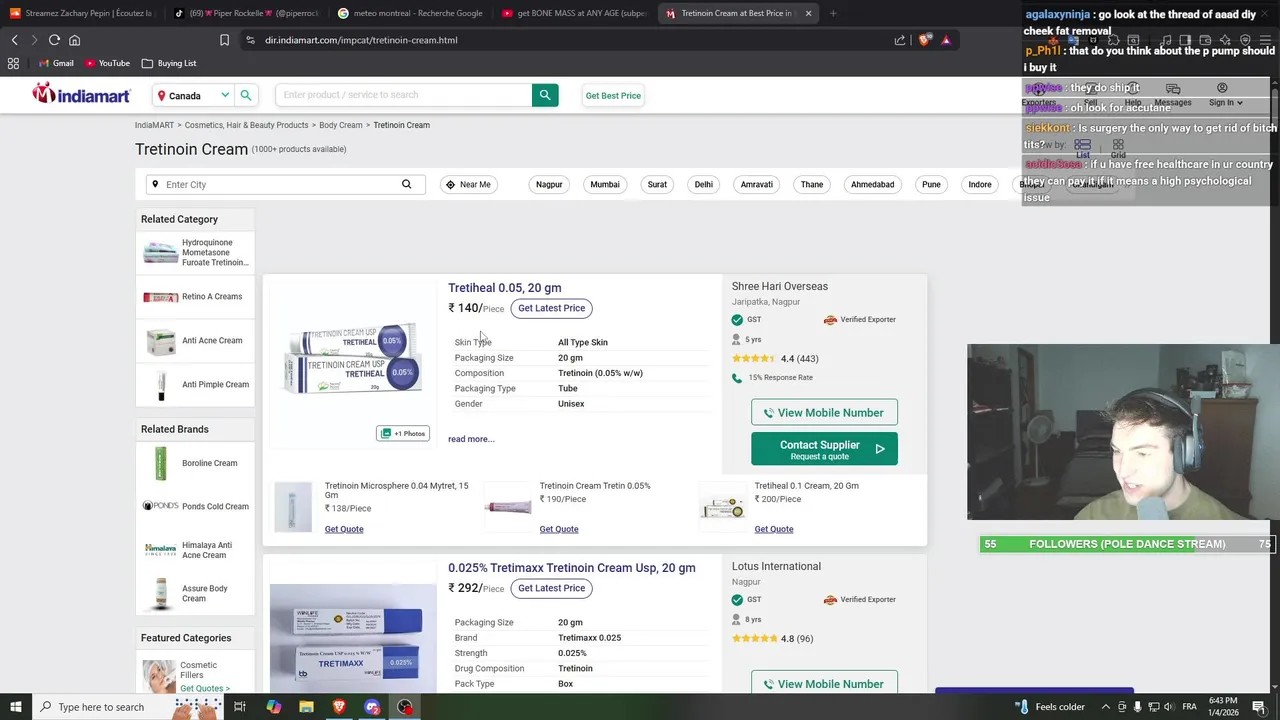Open a new browser tab
The width and height of the screenshot is (1280, 720).
click(833, 13)
